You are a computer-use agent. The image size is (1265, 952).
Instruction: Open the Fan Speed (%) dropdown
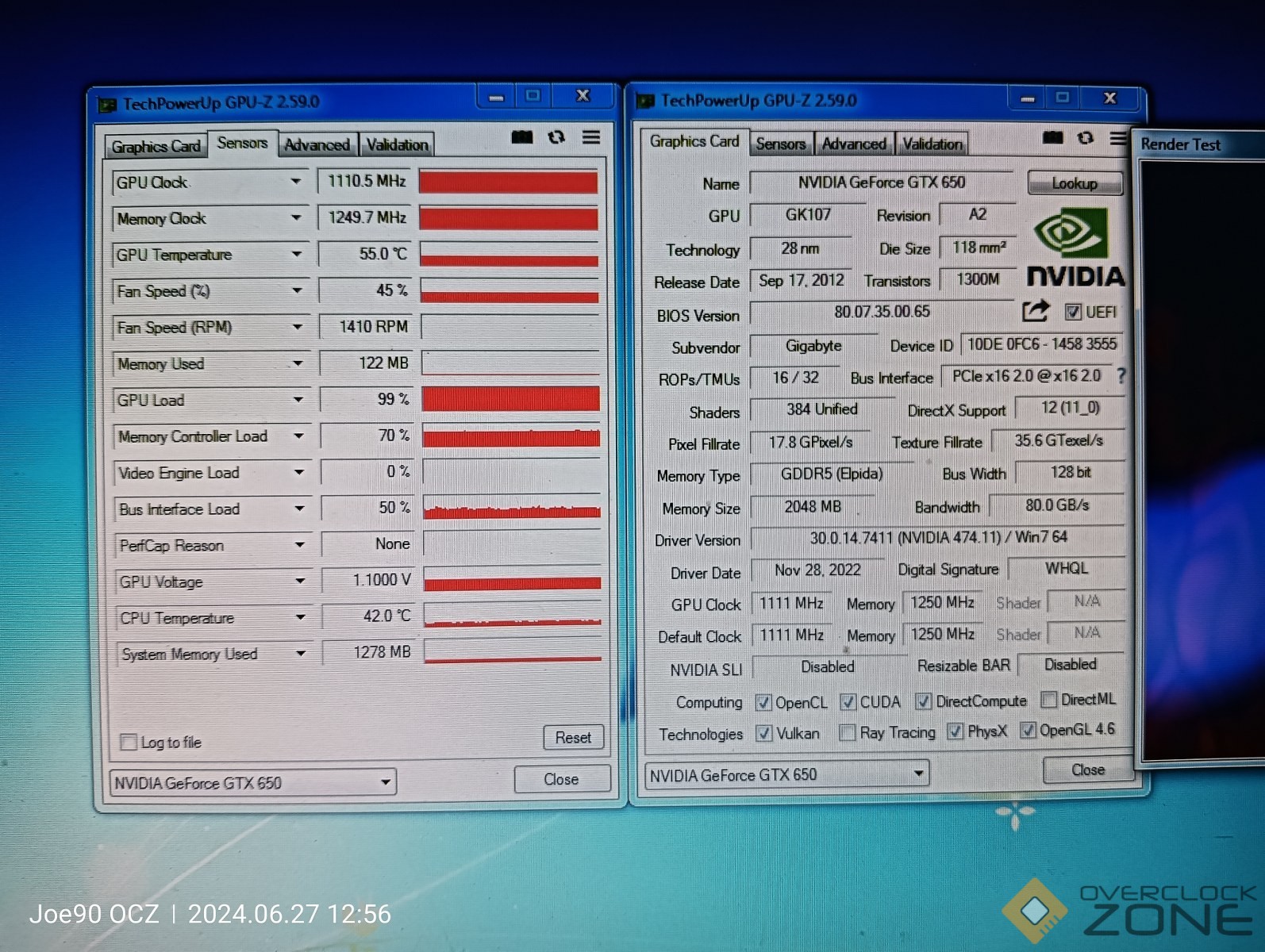point(297,290)
